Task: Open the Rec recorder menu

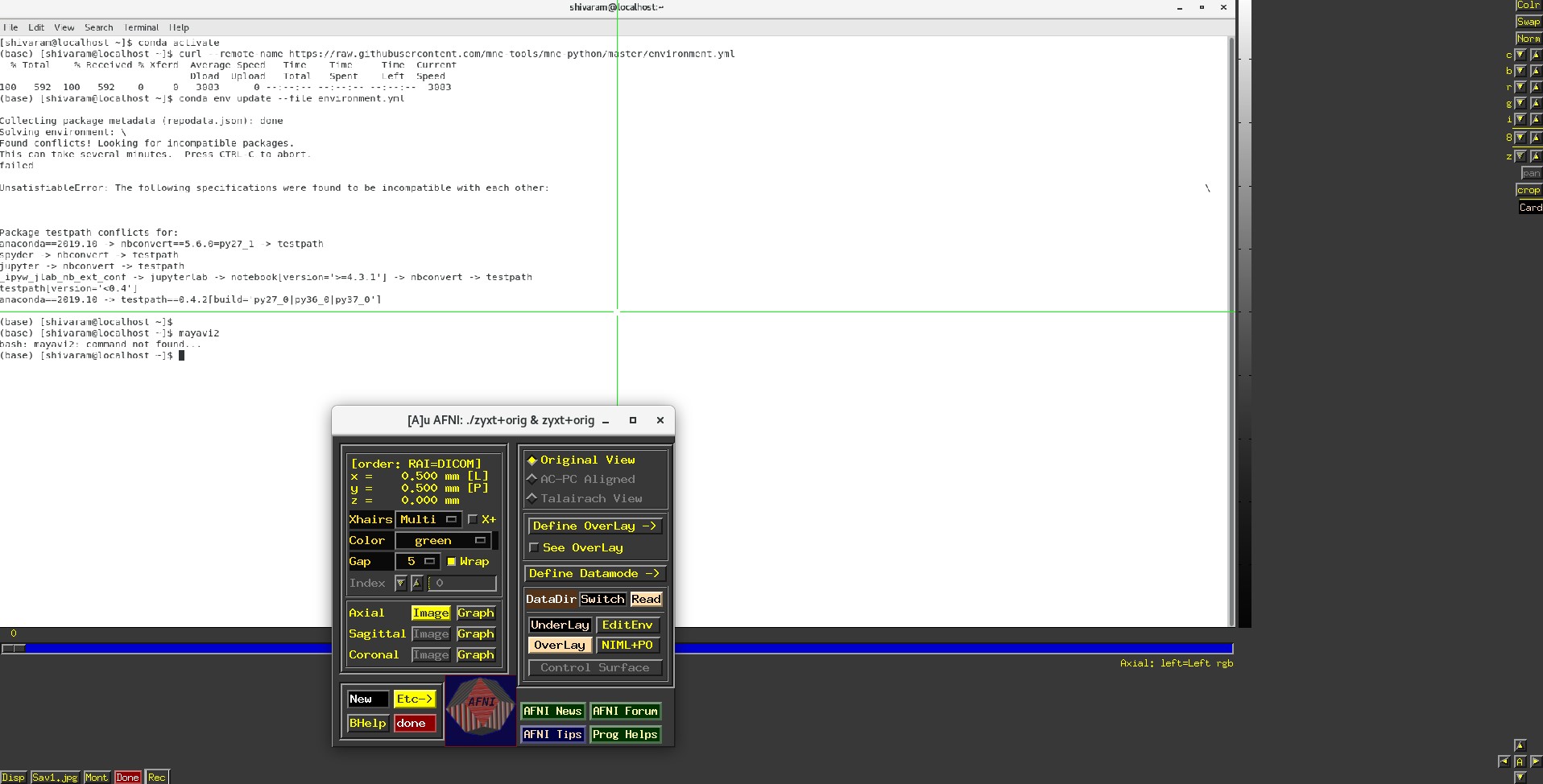Action: (x=156, y=778)
